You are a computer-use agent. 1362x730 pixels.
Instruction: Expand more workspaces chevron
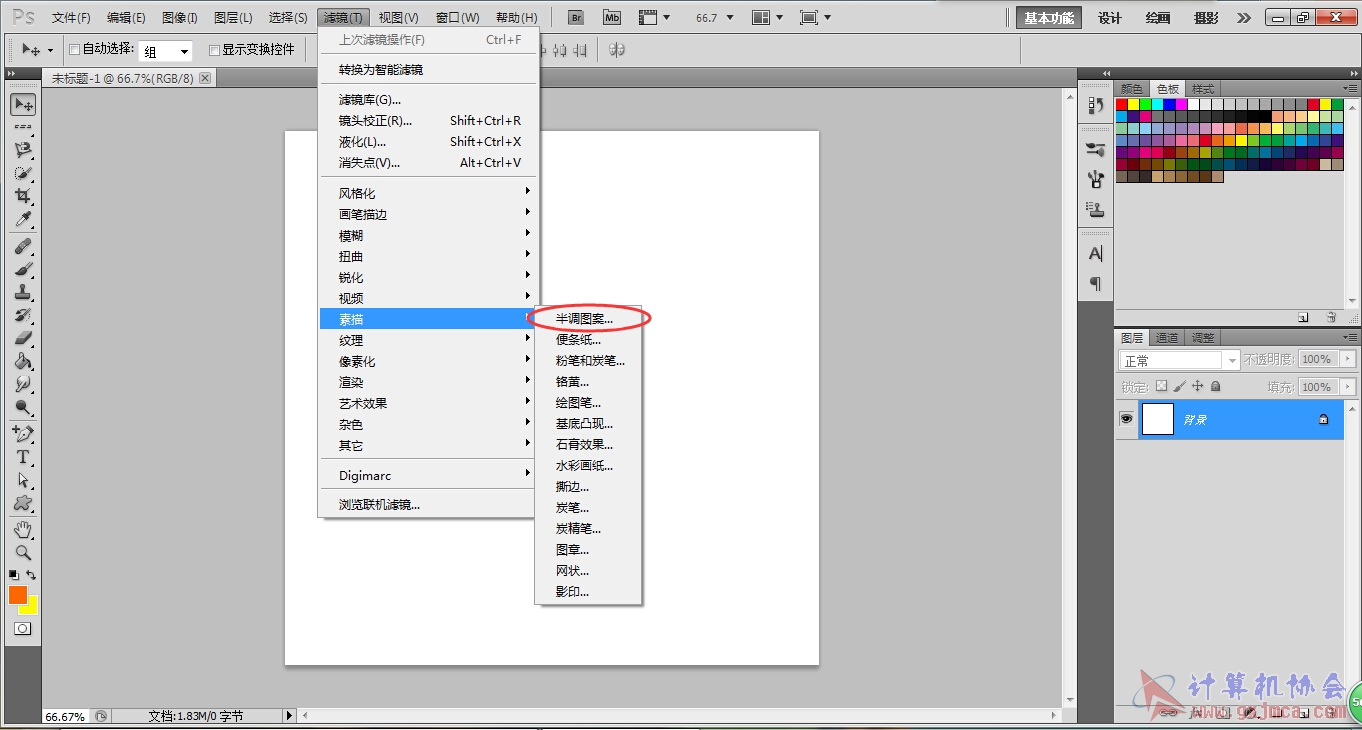click(1243, 18)
